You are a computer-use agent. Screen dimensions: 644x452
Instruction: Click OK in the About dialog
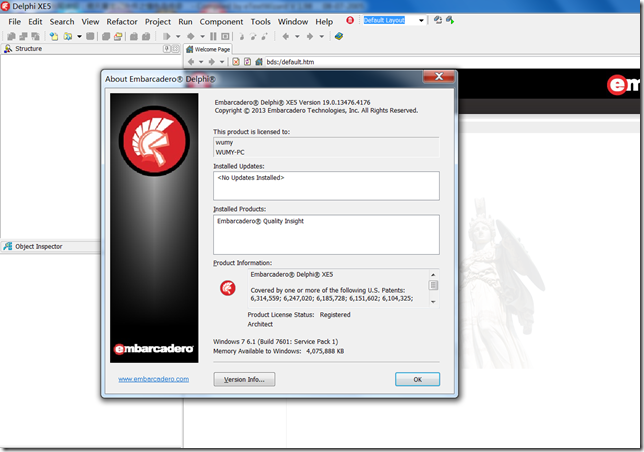(x=418, y=379)
